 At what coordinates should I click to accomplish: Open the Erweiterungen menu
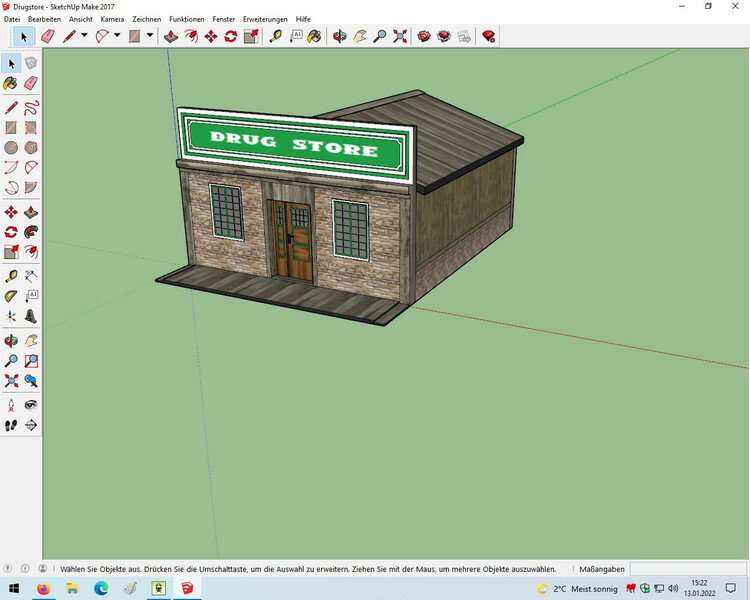click(265, 19)
